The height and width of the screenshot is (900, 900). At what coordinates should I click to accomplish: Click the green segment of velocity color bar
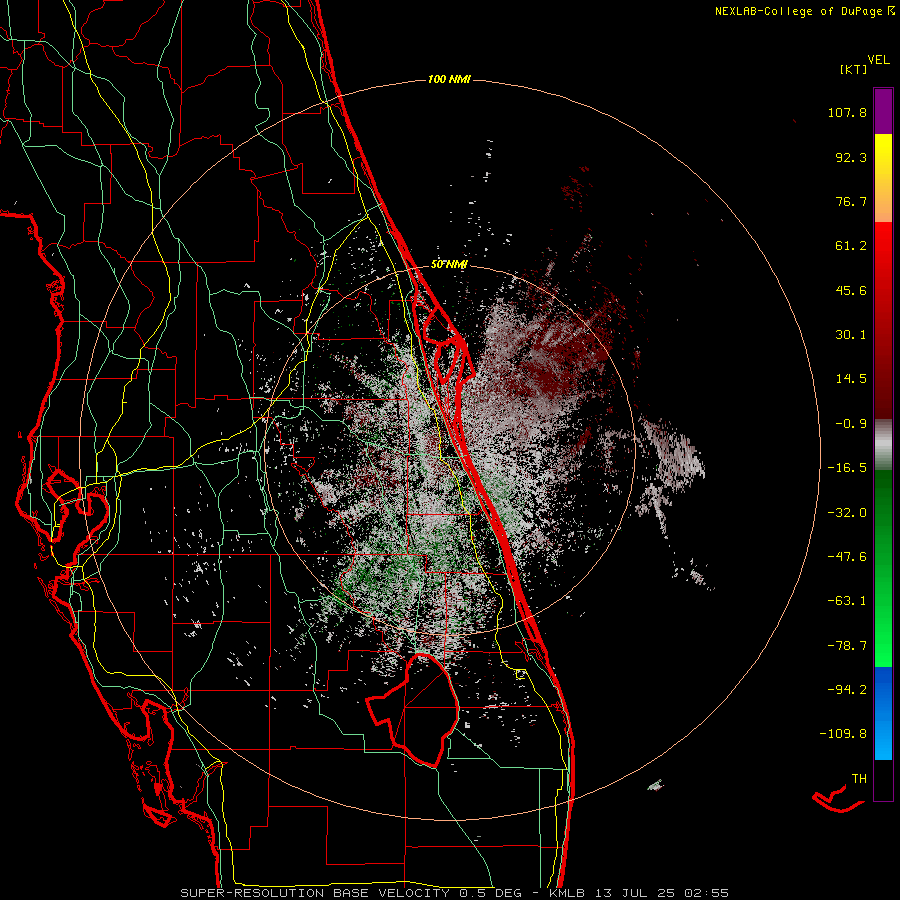click(x=883, y=568)
